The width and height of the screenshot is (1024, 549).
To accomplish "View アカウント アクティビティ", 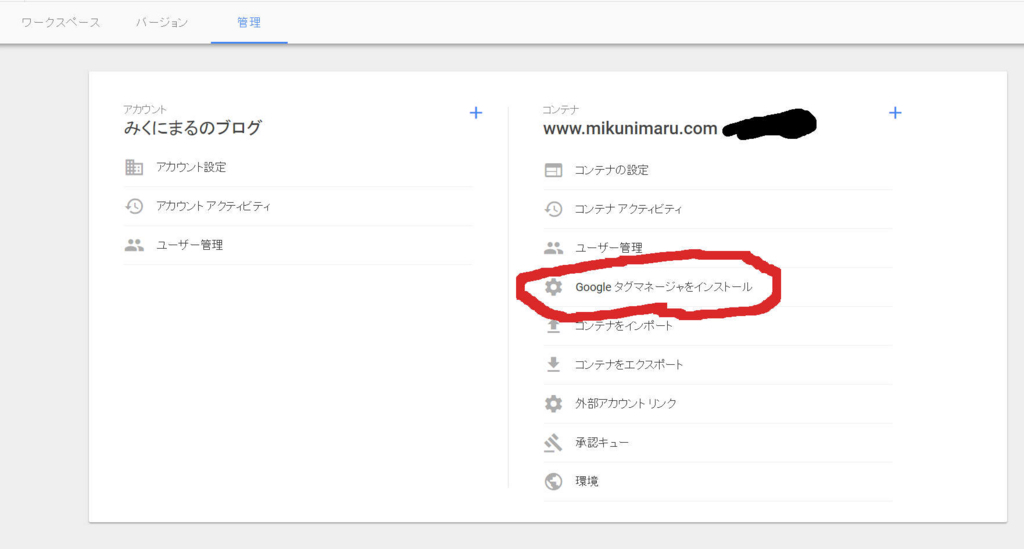I will [x=213, y=206].
